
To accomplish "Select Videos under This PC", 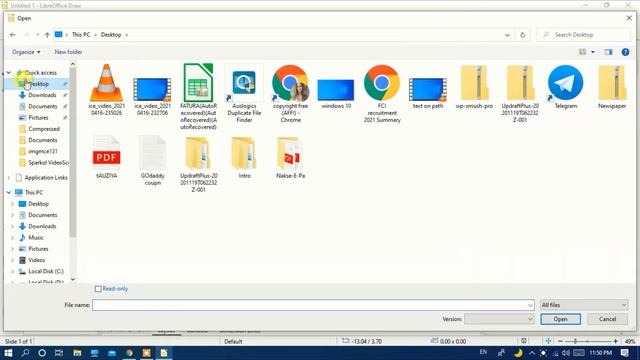I will click(36, 260).
